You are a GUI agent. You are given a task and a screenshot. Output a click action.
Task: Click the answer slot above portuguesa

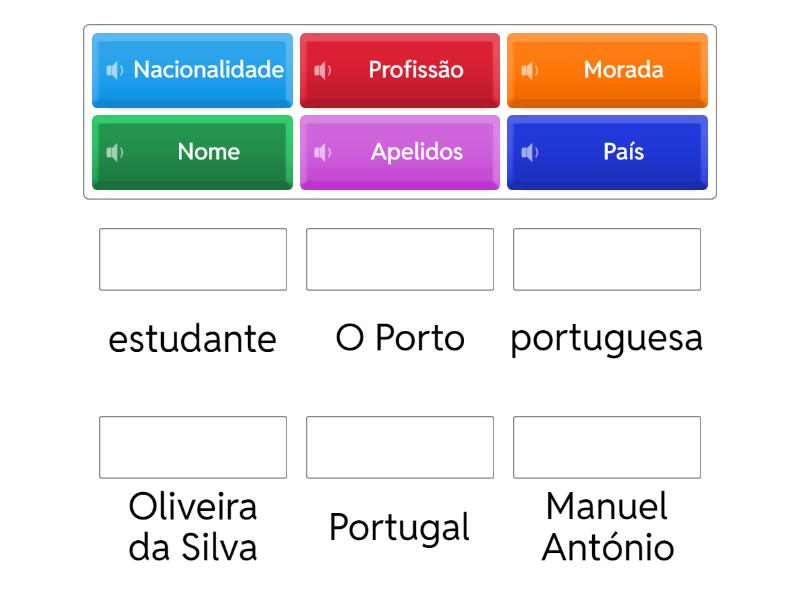tap(607, 259)
